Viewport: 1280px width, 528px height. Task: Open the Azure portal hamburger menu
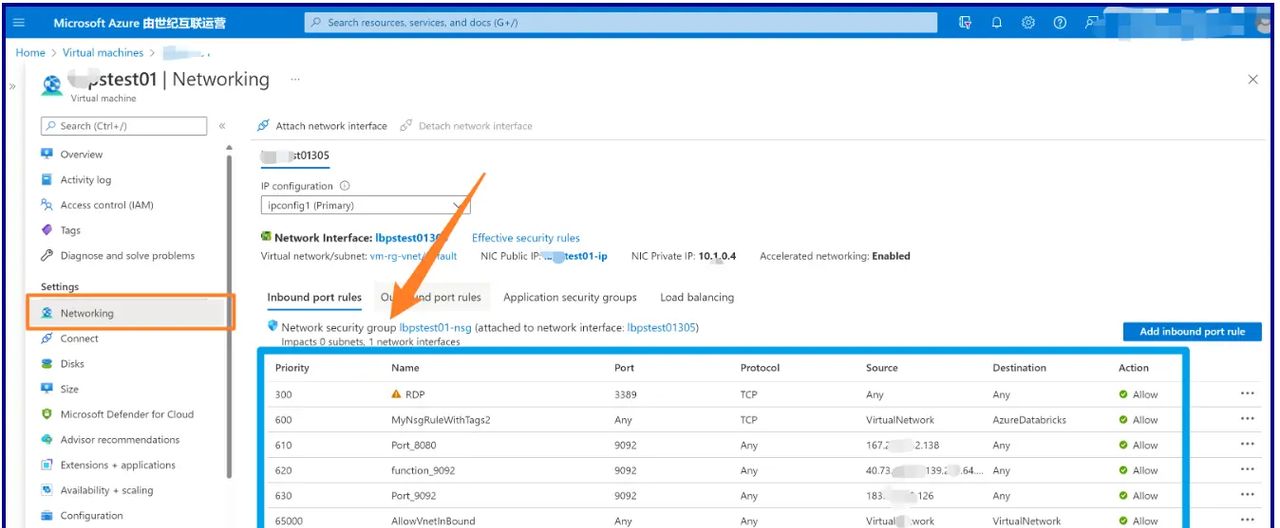pyautogui.click(x=19, y=23)
